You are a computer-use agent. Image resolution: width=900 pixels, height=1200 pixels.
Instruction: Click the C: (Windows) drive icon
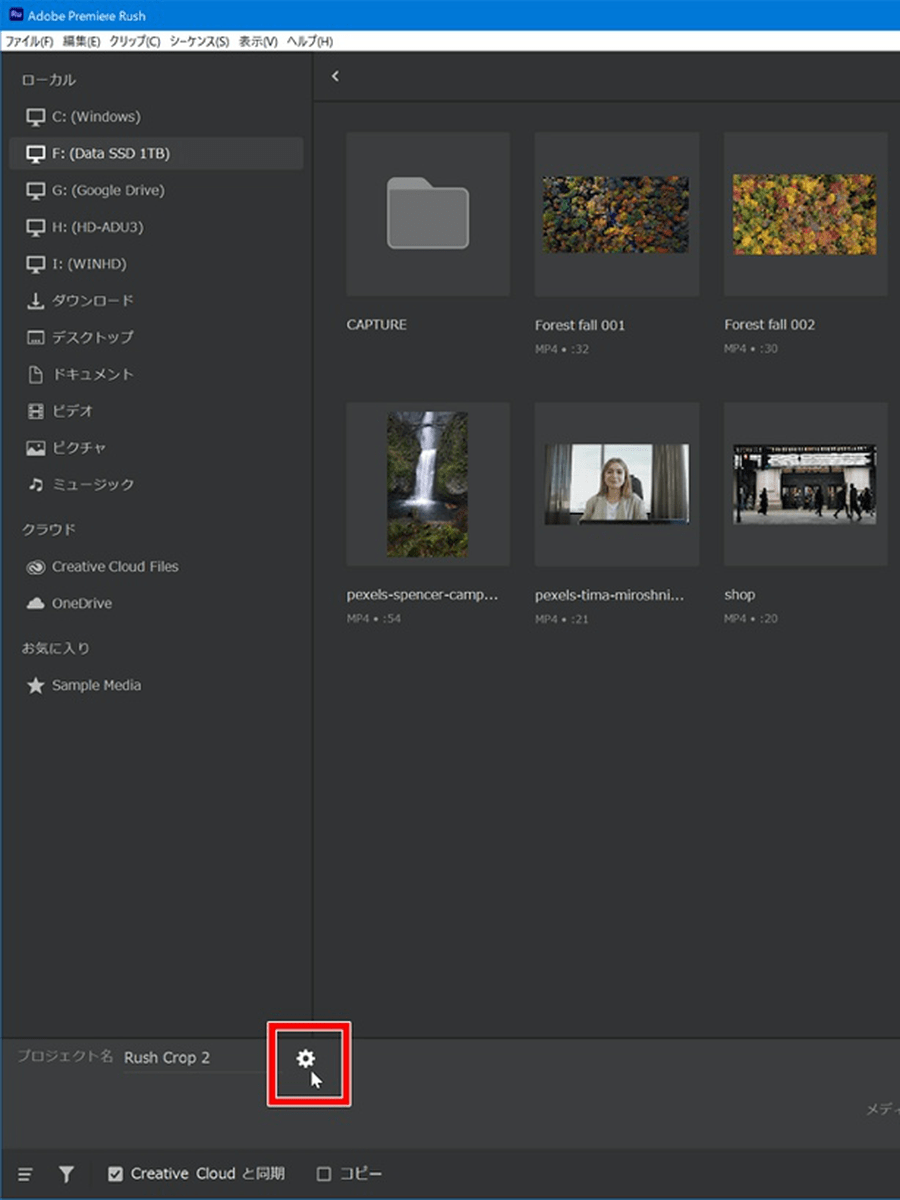[36, 117]
